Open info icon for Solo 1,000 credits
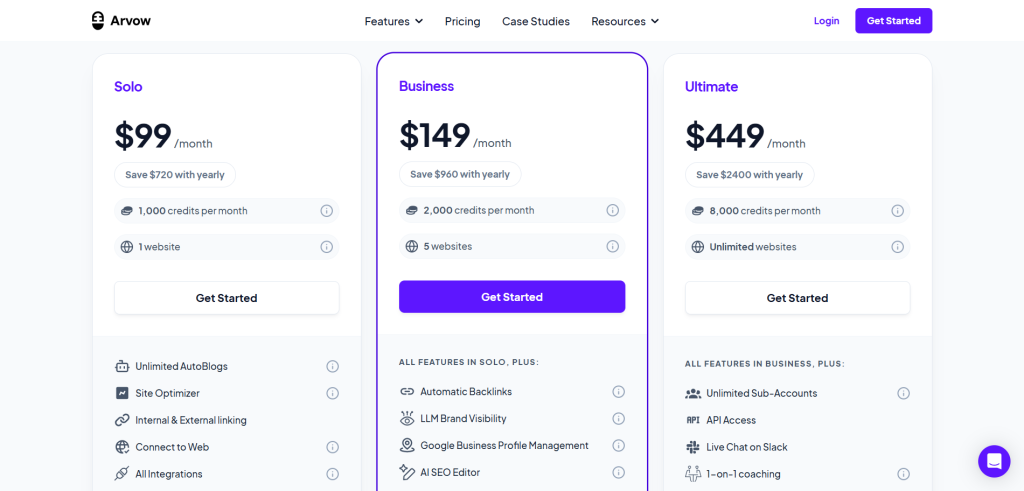The height and width of the screenshot is (491, 1024). [327, 211]
